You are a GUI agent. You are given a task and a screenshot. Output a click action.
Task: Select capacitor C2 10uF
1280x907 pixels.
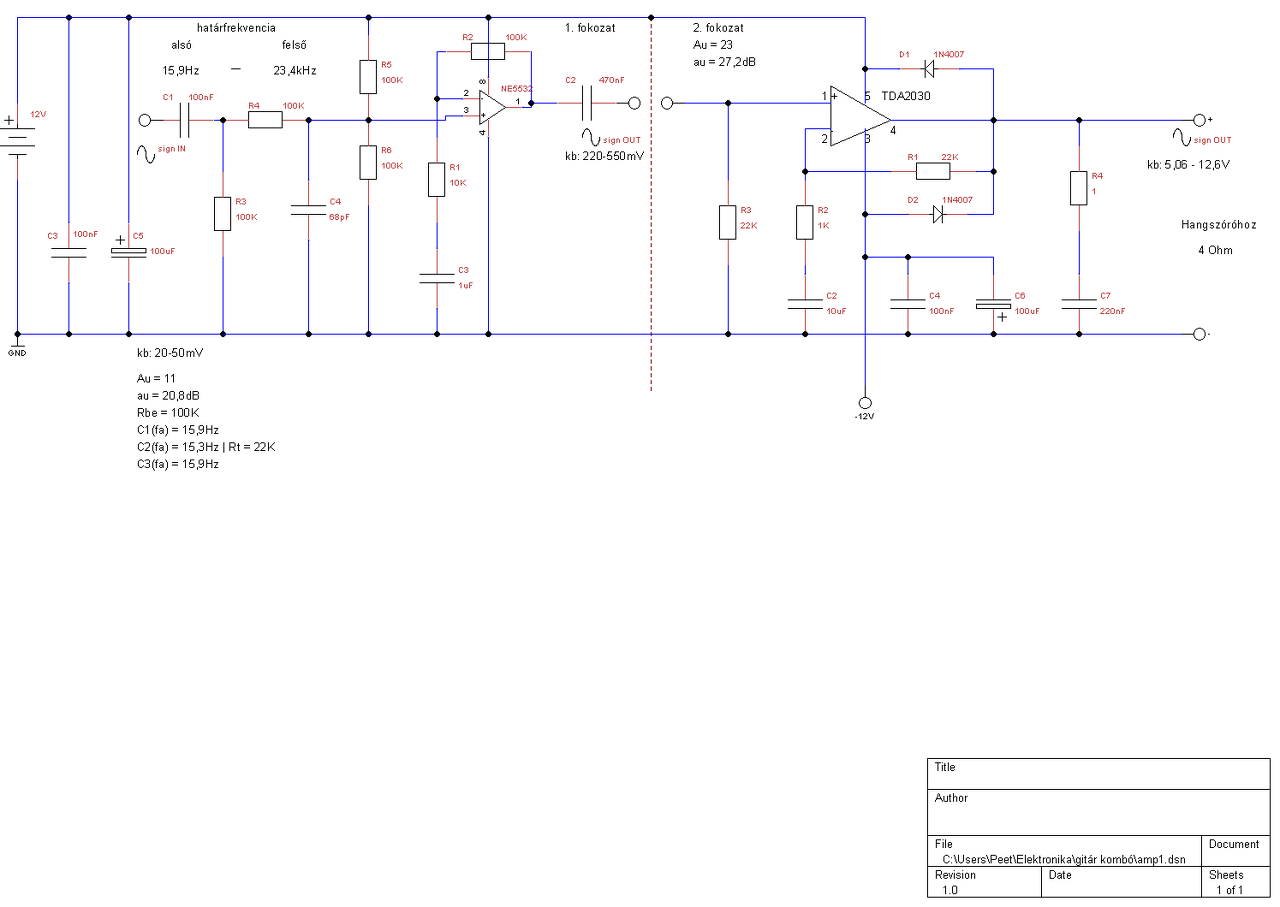(x=804, y=303)
